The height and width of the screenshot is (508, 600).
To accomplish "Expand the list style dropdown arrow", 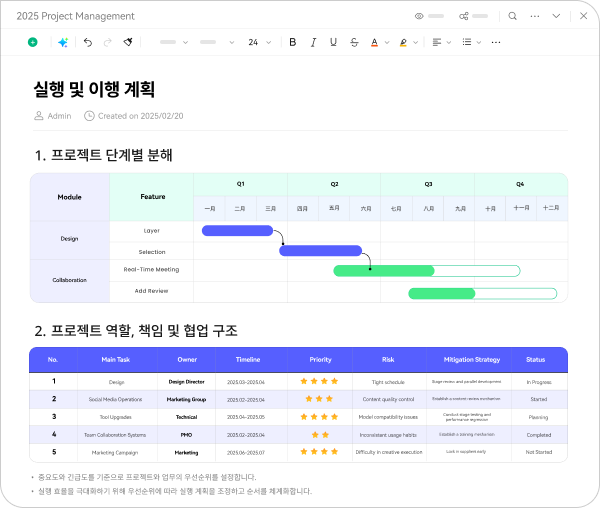I will 479,42.
